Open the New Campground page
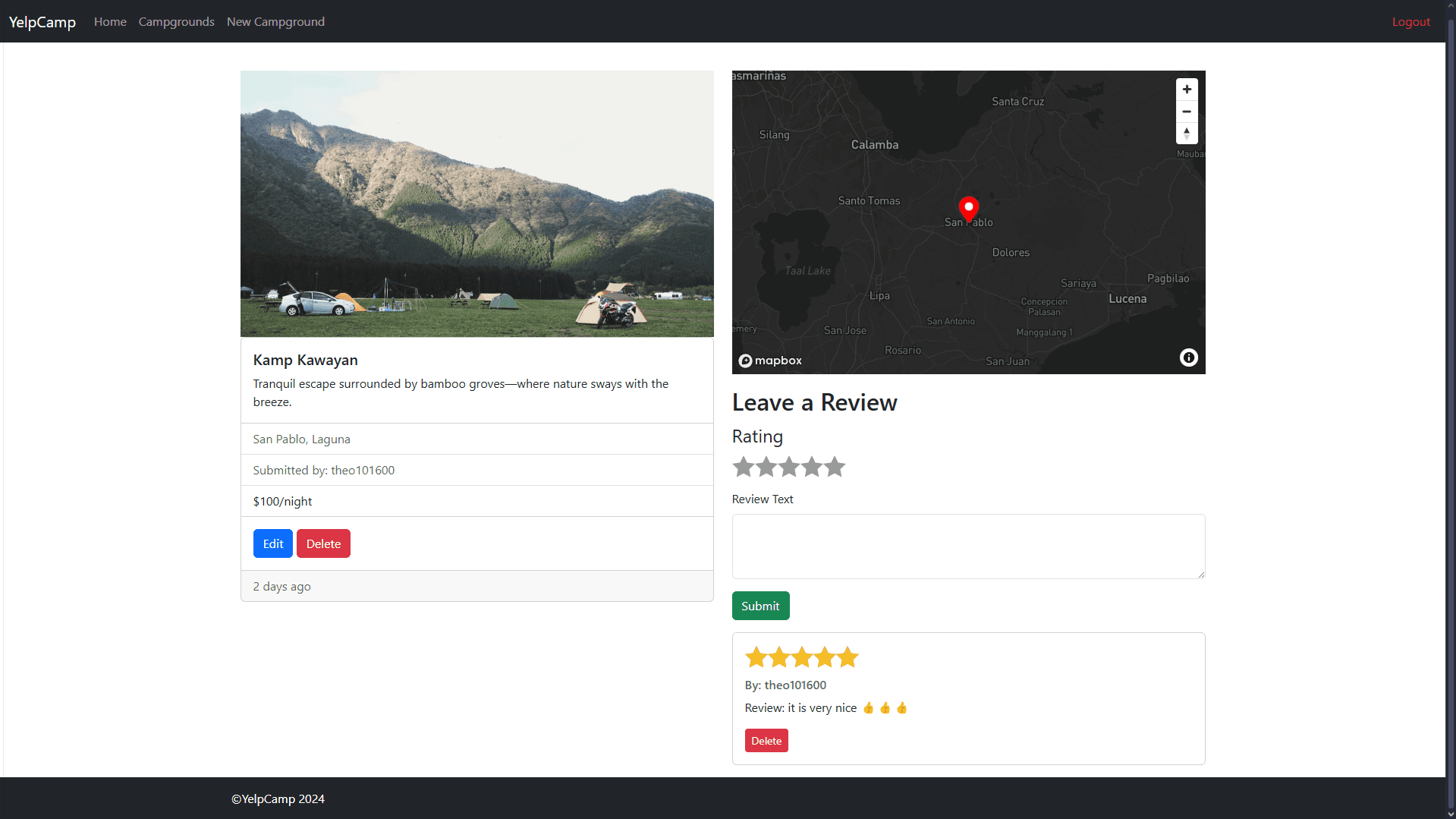Image resolution: width=1456 pixels, height=819 pixels. point(275,21)
